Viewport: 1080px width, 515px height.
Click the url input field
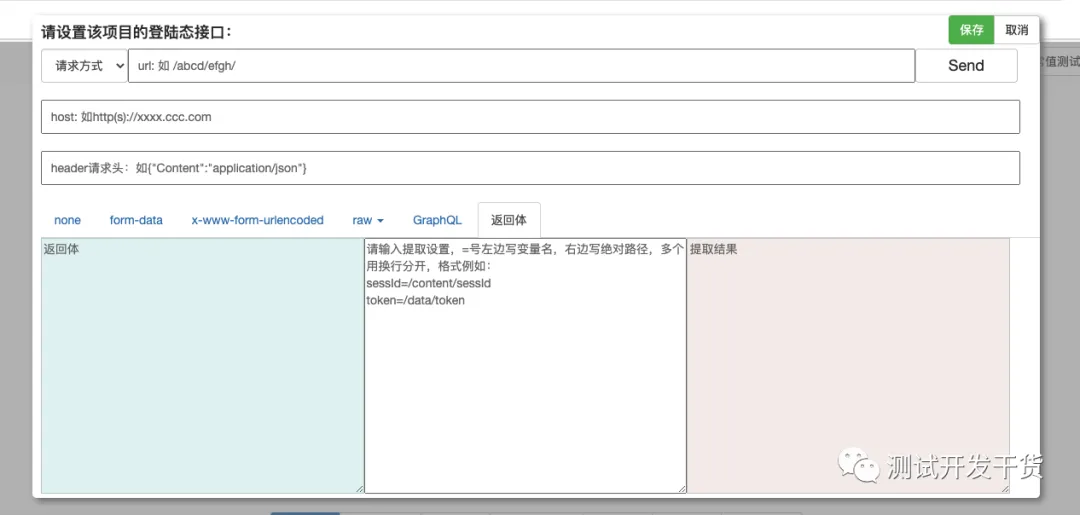[x=521, y=65]
